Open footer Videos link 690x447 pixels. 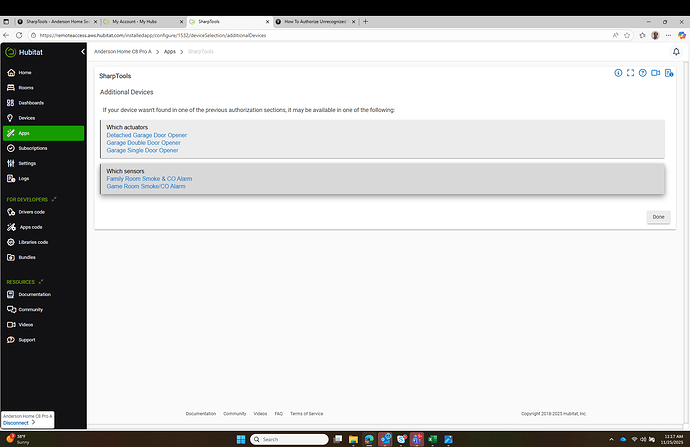pyautogui.click(x=260, y=414)
